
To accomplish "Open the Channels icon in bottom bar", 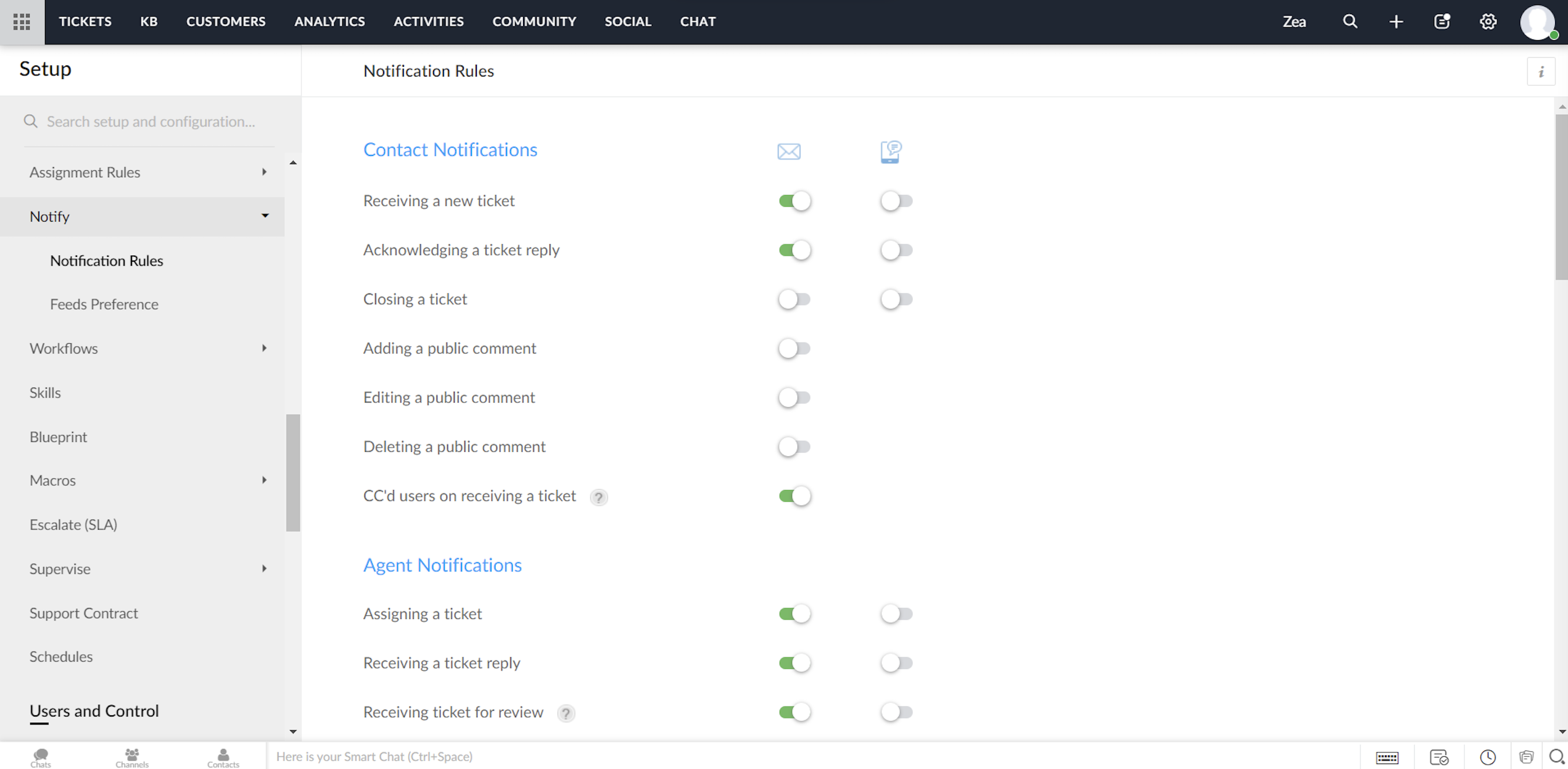I will pos(131,757).
